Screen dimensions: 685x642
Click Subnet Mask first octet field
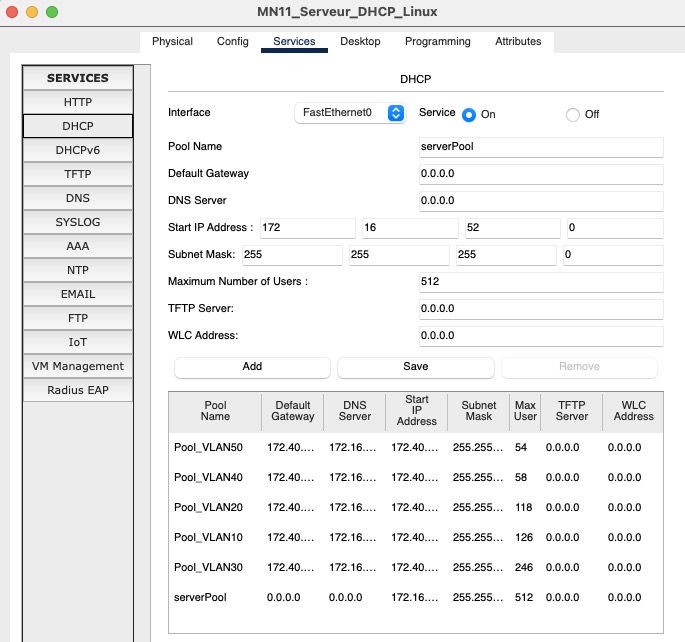(292, 255)
